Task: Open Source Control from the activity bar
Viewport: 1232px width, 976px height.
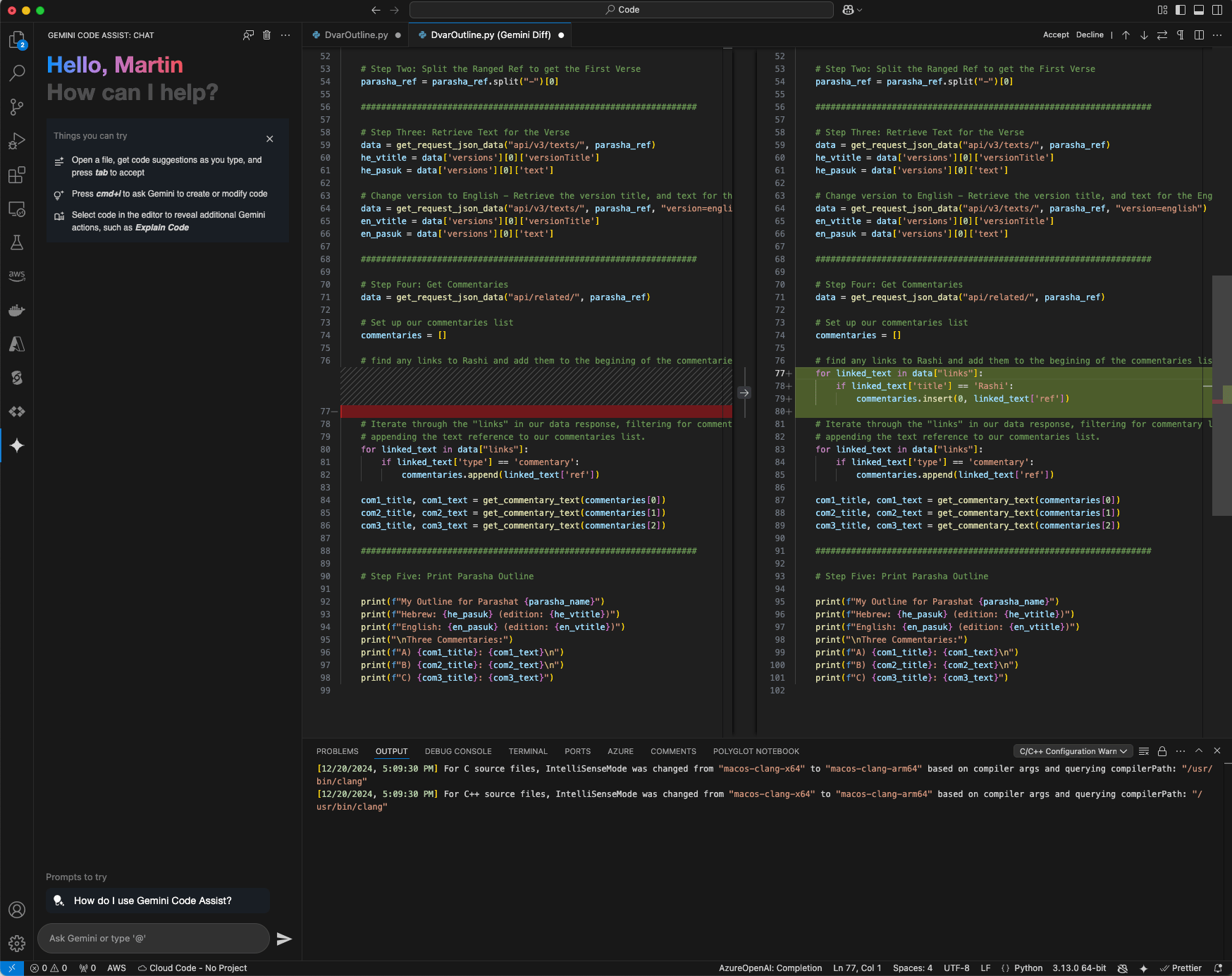Action: tap(17, 107)
